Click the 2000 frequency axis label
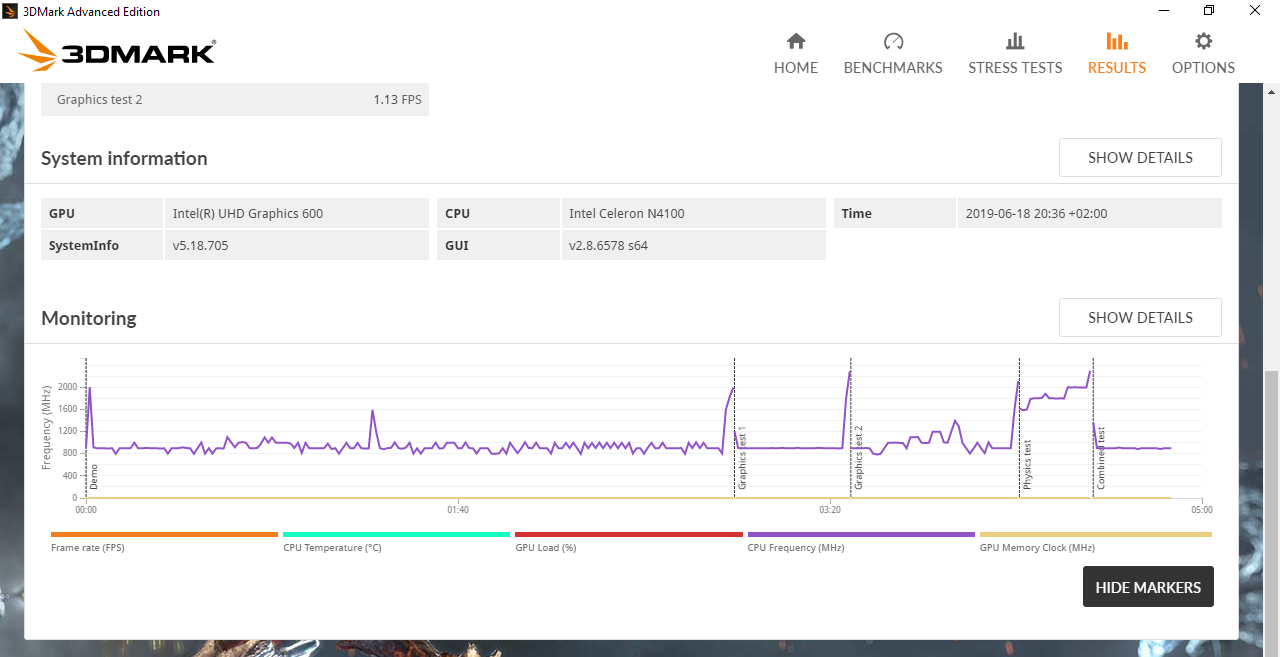The height and width of the screenshot is (657, 1280). pyautogui.click(x=67, y=387)
